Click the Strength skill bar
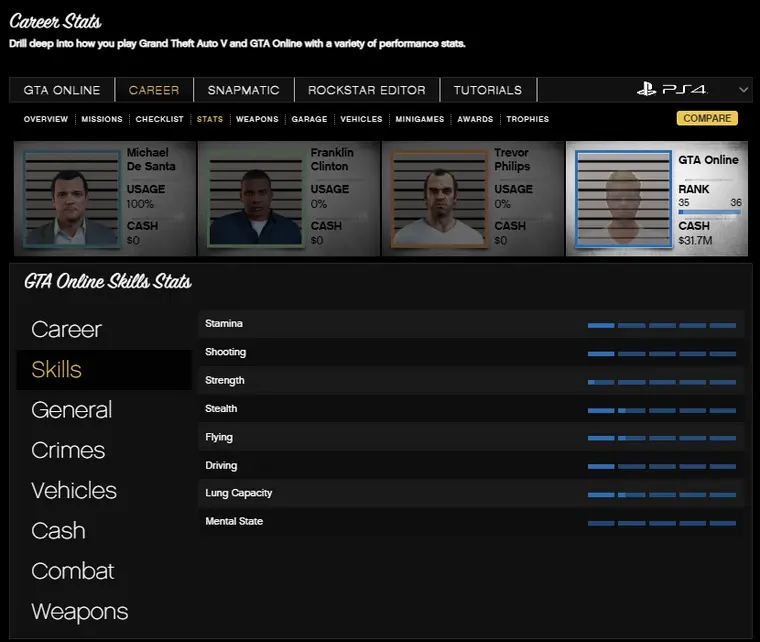The width and height of the screenshot is (760, 642). (x=662, y=382)
